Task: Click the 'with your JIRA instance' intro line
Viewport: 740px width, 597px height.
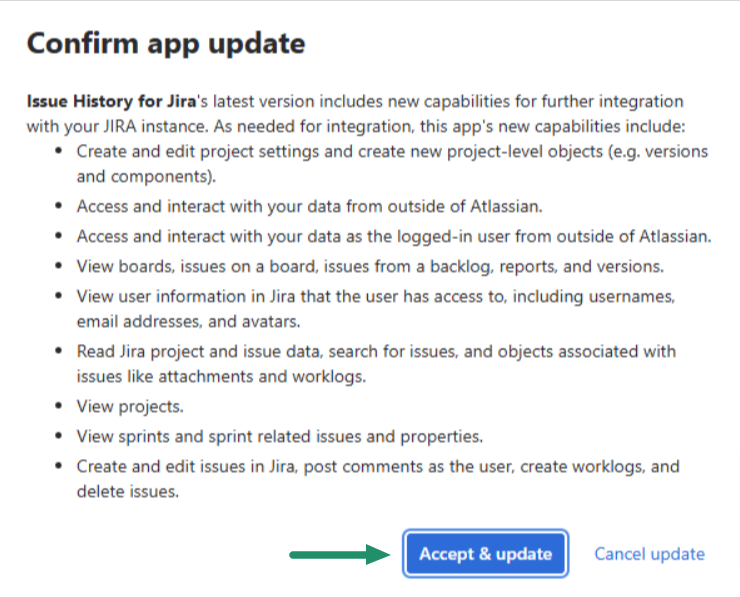Action: pyautogui.click(x=356, y=126)
